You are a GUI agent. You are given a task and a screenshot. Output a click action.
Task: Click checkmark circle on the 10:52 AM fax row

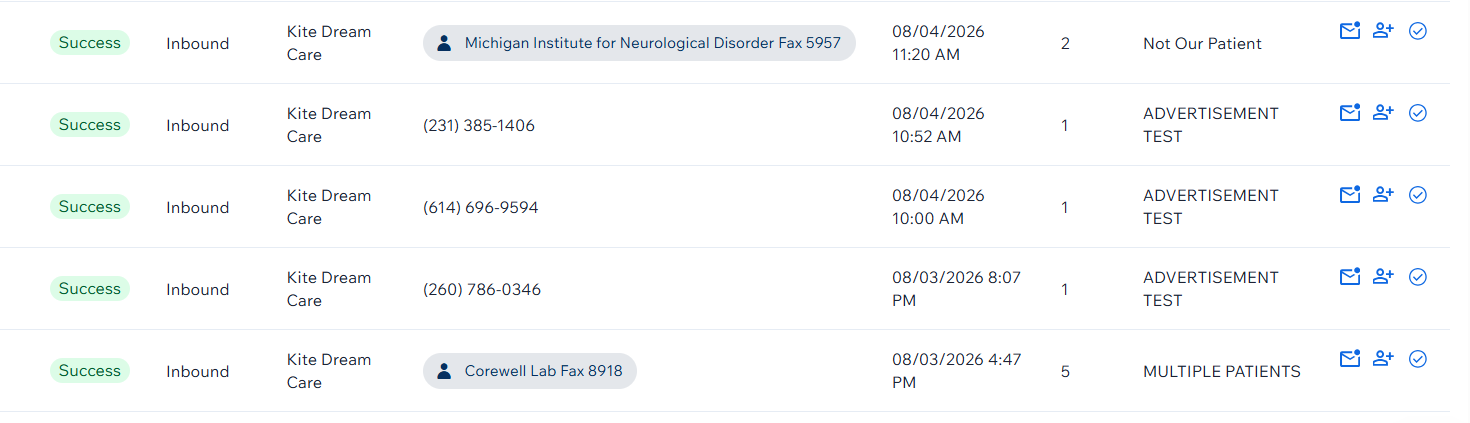(1417, 113)
